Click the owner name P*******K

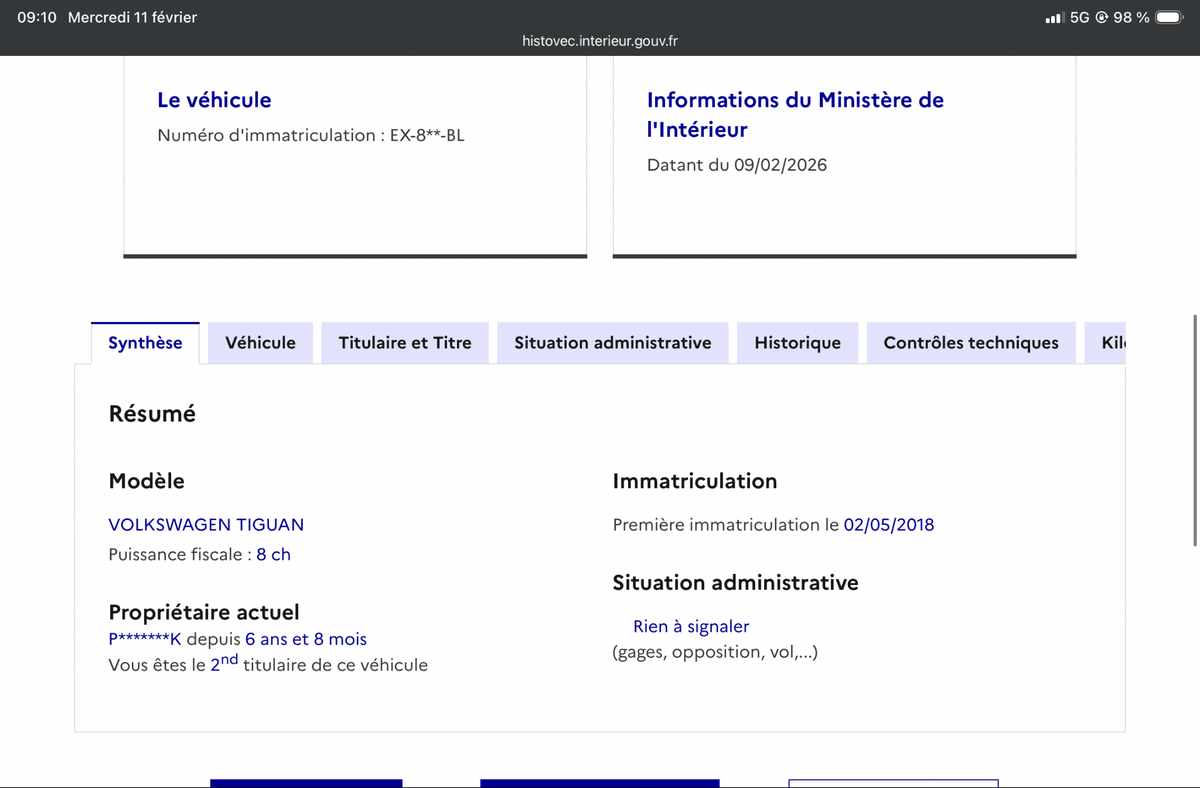coord(144,639)
